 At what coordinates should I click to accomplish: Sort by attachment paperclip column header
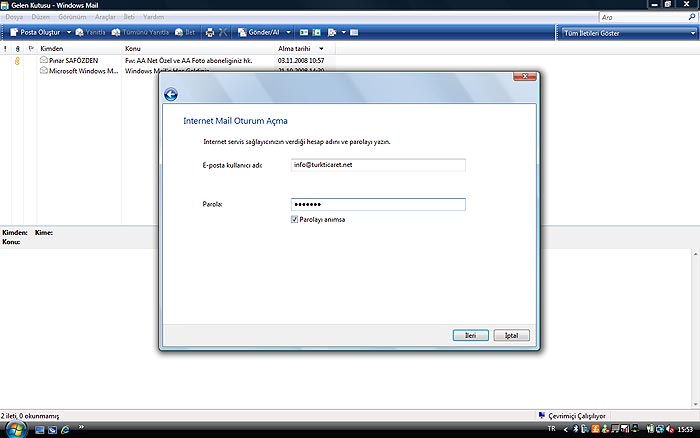pos(17,48)
